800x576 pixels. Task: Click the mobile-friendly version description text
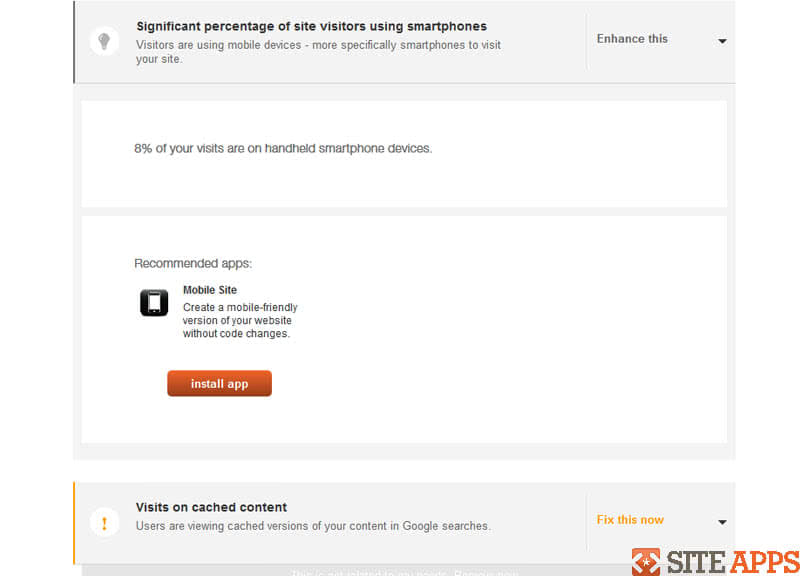tap(240, 320)
